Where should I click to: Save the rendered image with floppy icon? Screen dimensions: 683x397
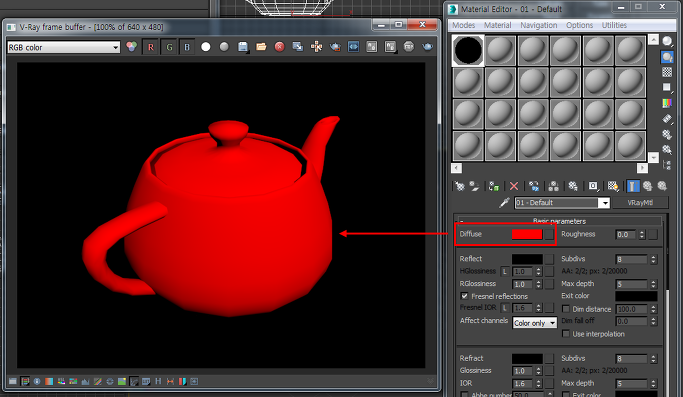coord(243,47)
